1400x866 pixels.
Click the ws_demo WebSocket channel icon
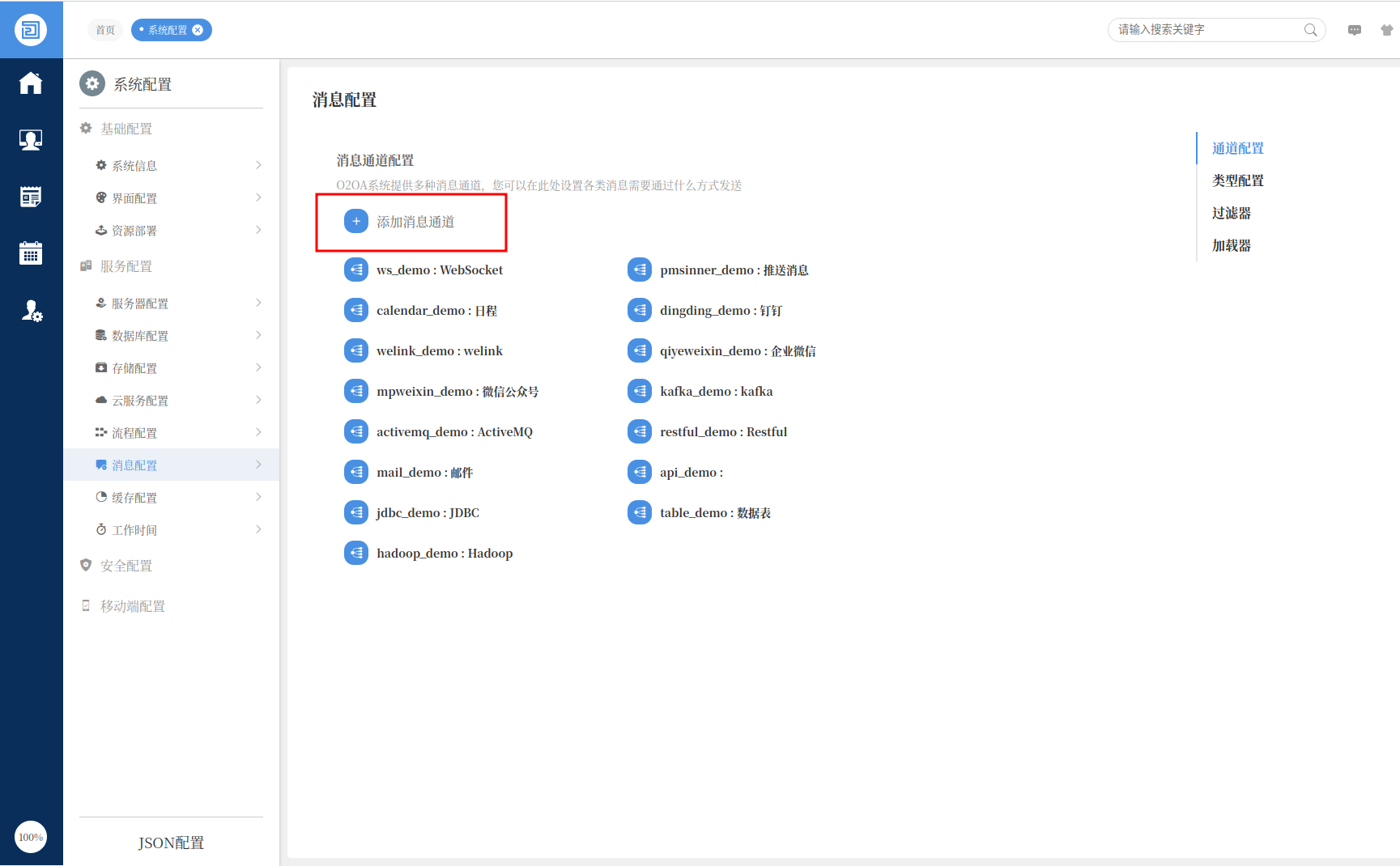[356, 270]
